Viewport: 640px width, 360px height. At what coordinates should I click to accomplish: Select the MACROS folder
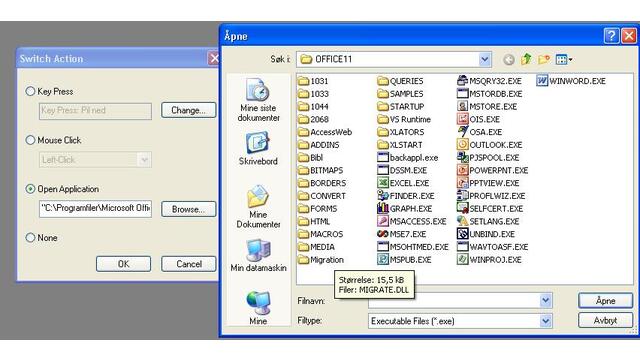320,234
